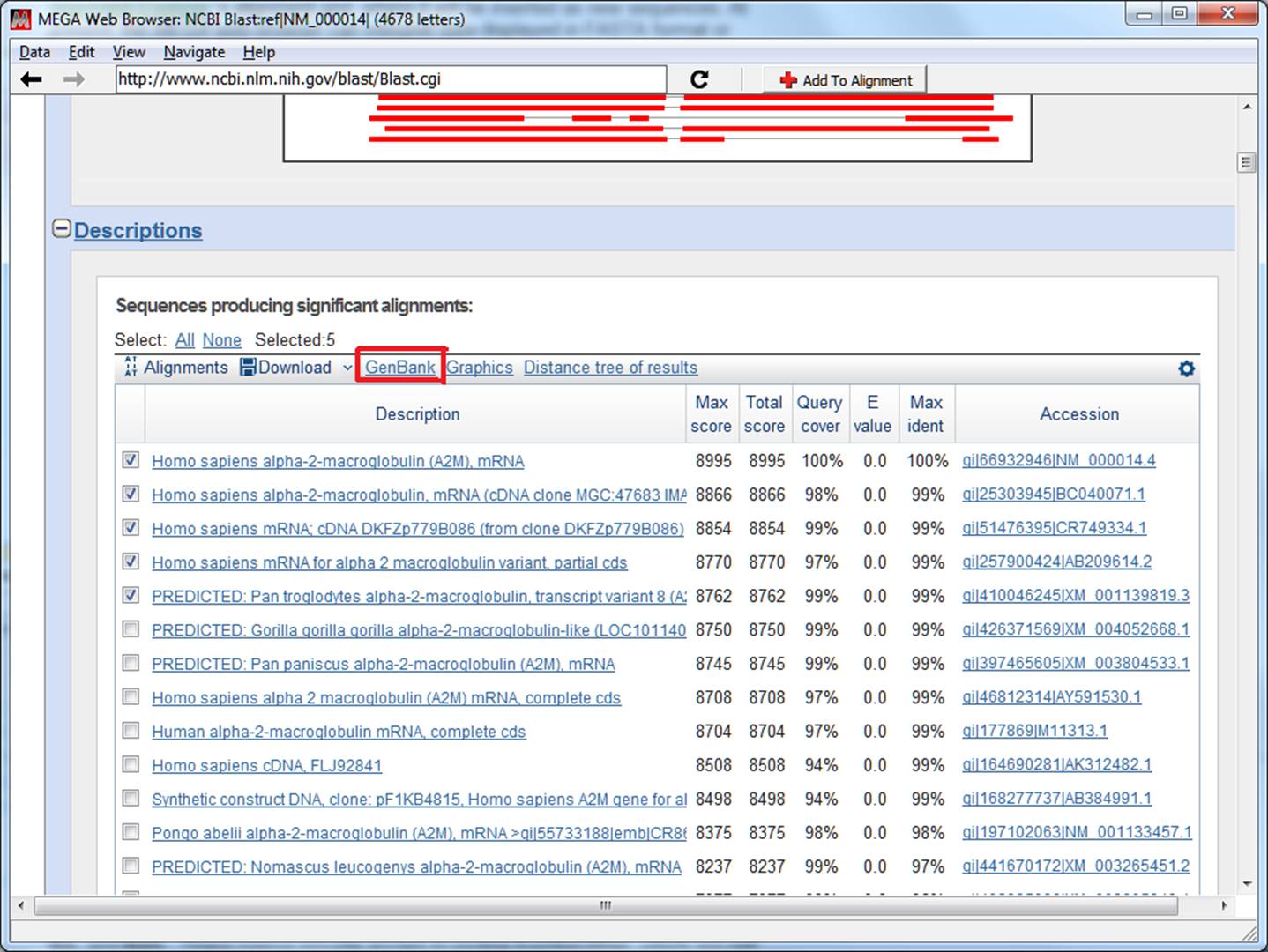Click the forward navigation arrow
Image resolution: width=1268 pixels, height=952 pixels.
tap(74, 79)
